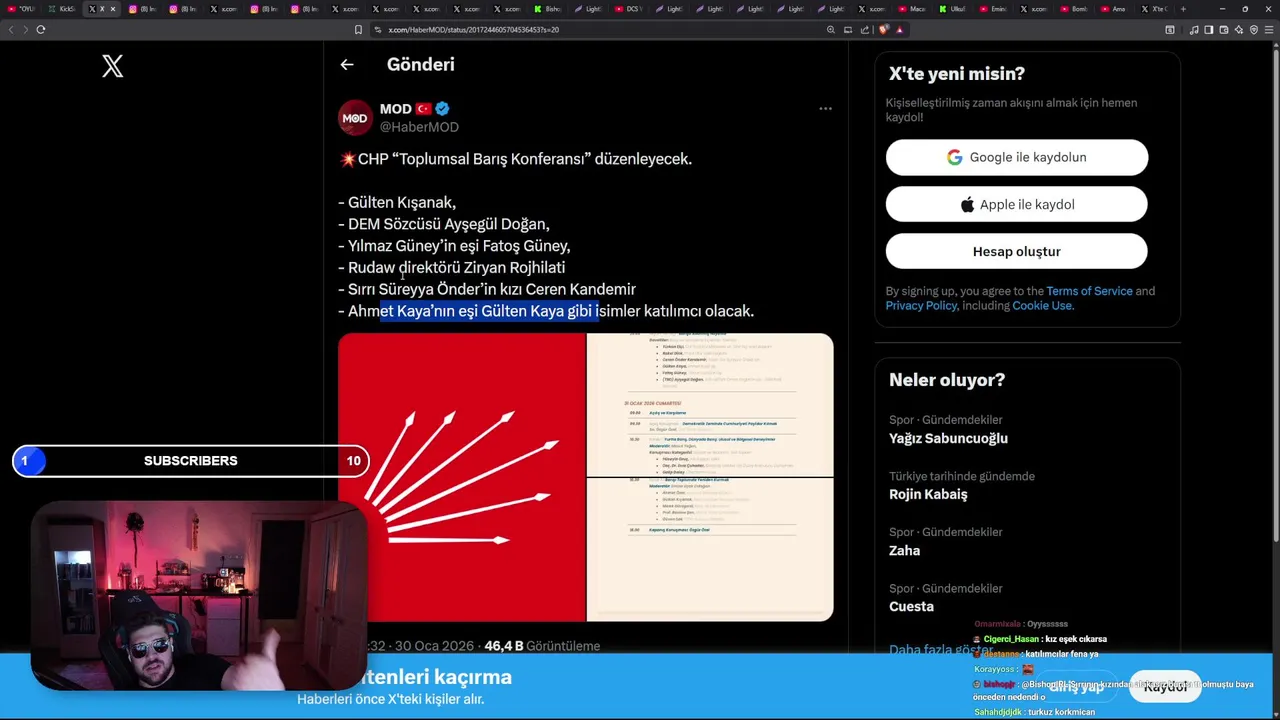The width and height of the screenshot is (1280, 720).
Task: Switch to the DCS YouTube tab
Action: click(628, 9)
